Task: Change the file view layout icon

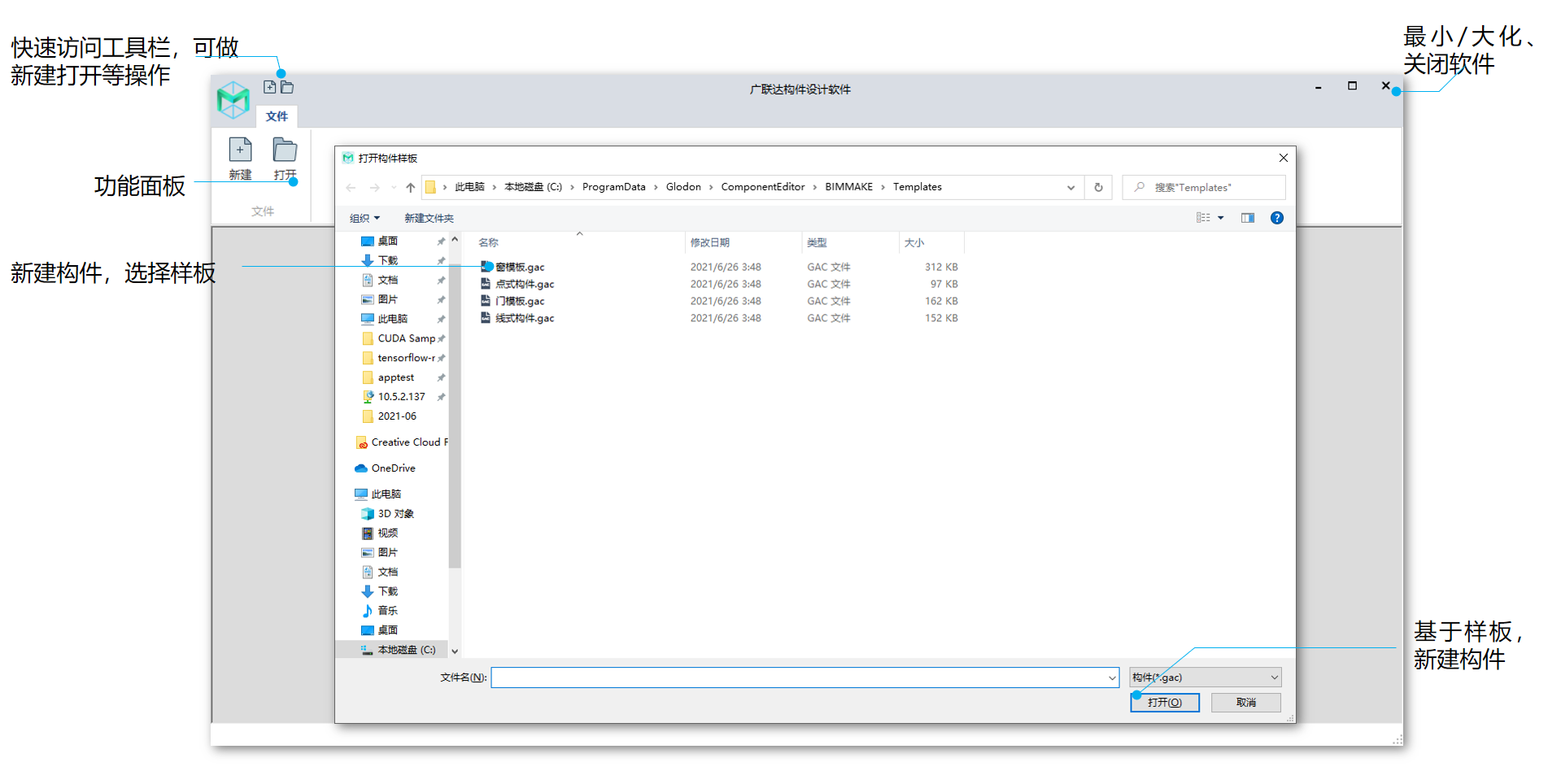Action: (1203, 218)
